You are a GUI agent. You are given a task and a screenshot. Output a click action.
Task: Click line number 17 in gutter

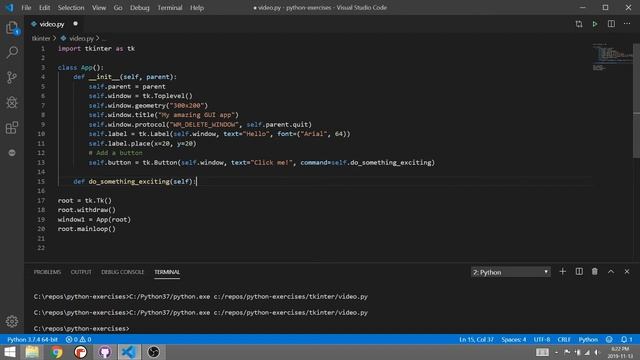41,200
